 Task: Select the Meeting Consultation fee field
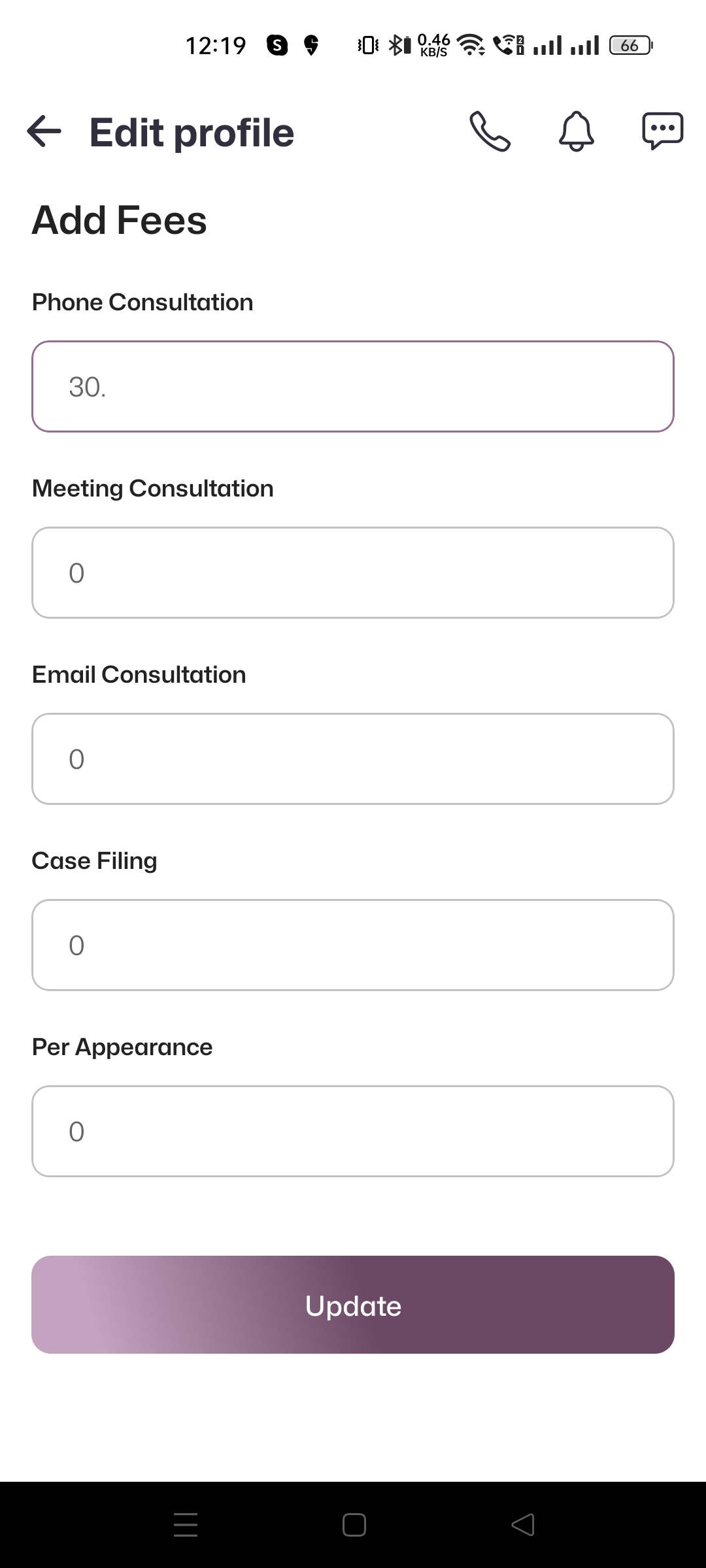[x=353, y=572]
